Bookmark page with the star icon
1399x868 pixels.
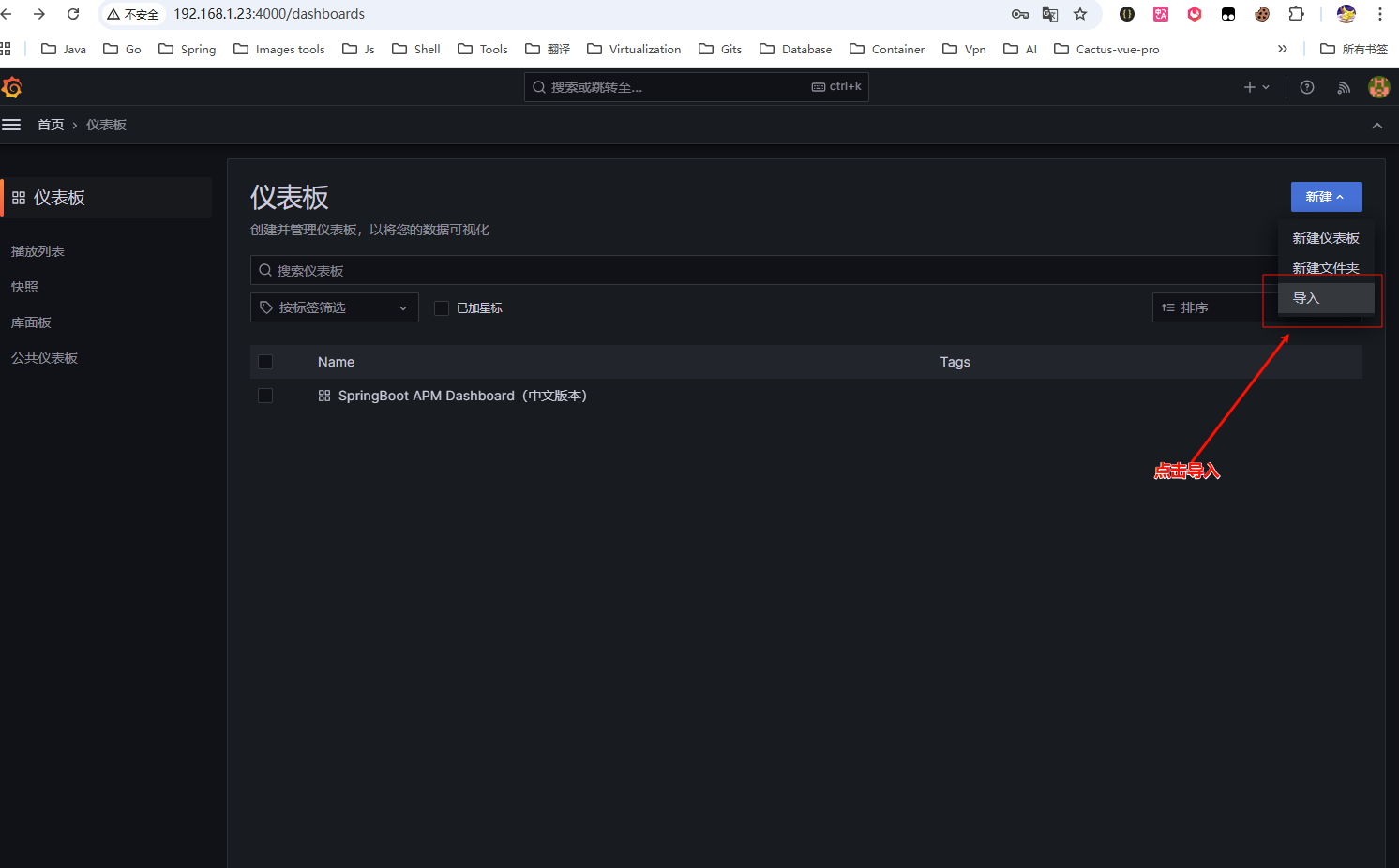pyautogui.click(x=1080, y=14)
